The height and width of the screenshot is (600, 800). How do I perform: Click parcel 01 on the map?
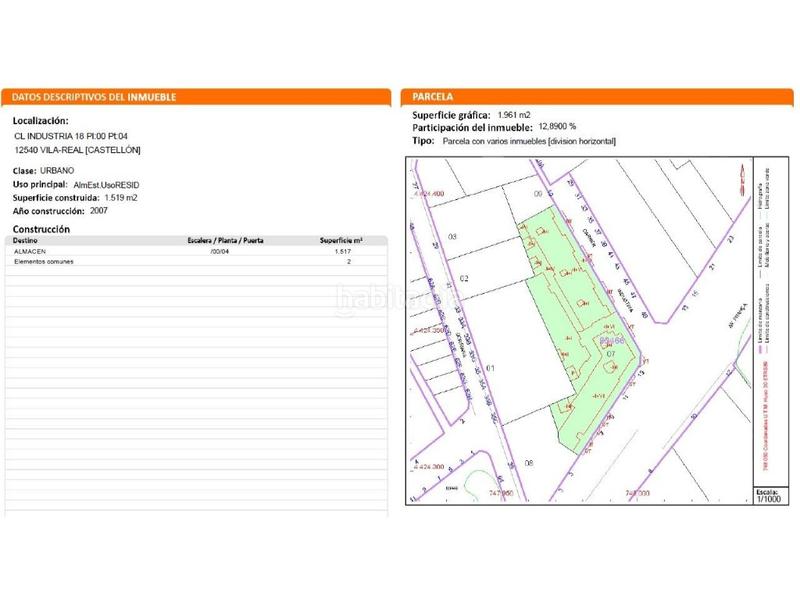(x=490, y=369)
